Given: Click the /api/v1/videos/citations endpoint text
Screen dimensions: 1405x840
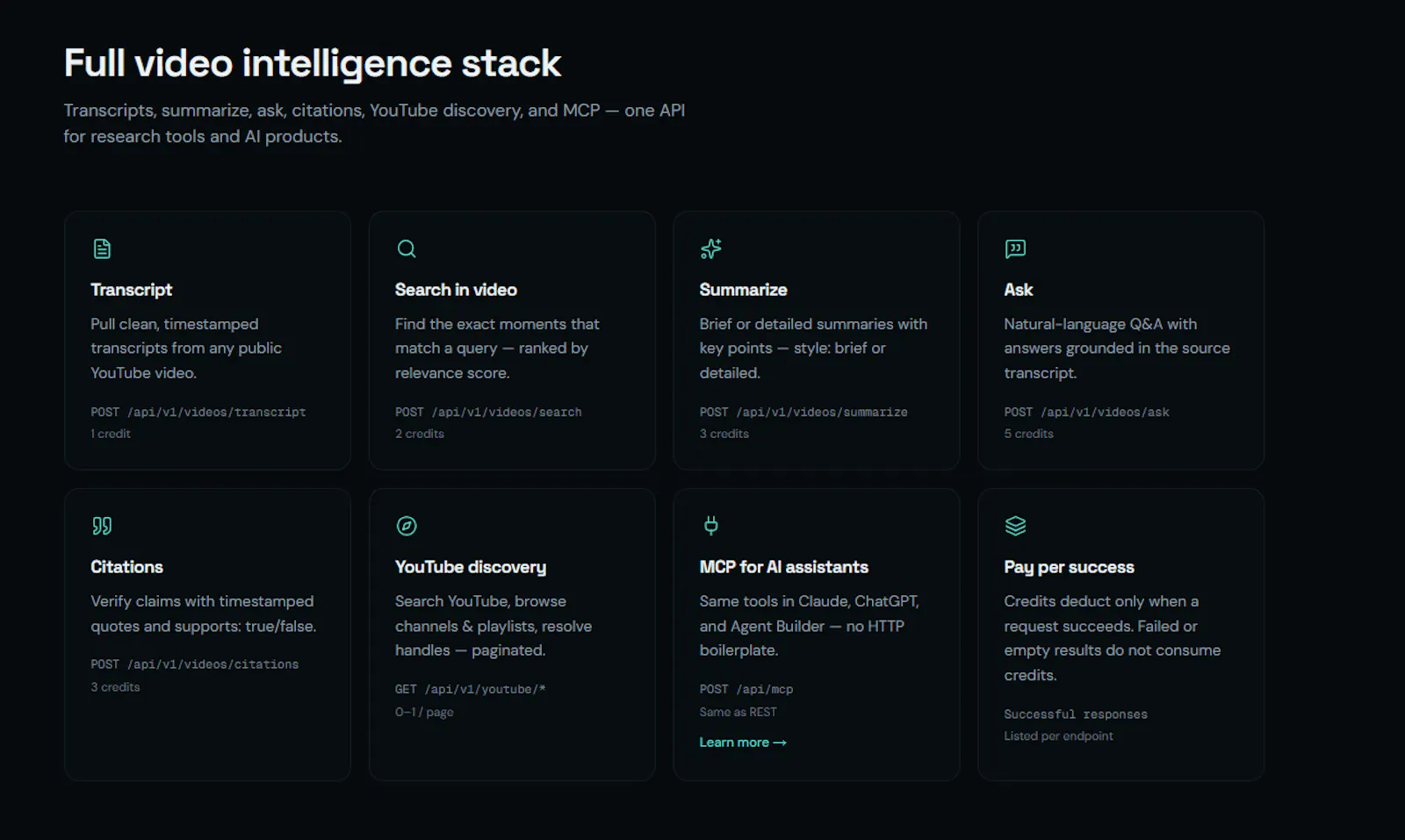Looking at the screenshot, I should pyautogui.click(x=213, y=665).
